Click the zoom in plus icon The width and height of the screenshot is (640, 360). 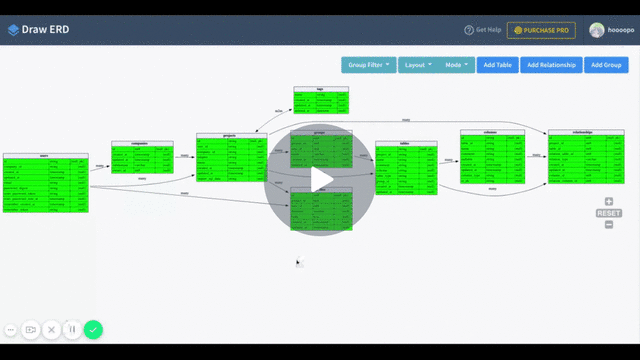click(609, 202)
